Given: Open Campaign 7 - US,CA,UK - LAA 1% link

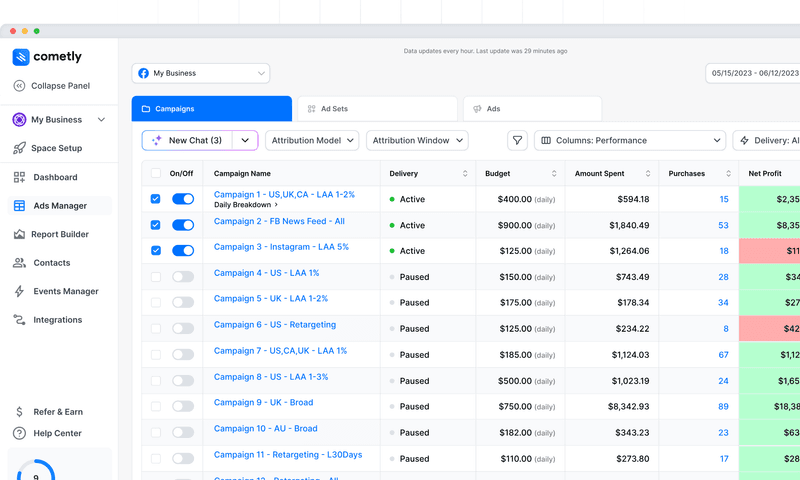Looking at the screenshot, I should [x=280, y=350].
